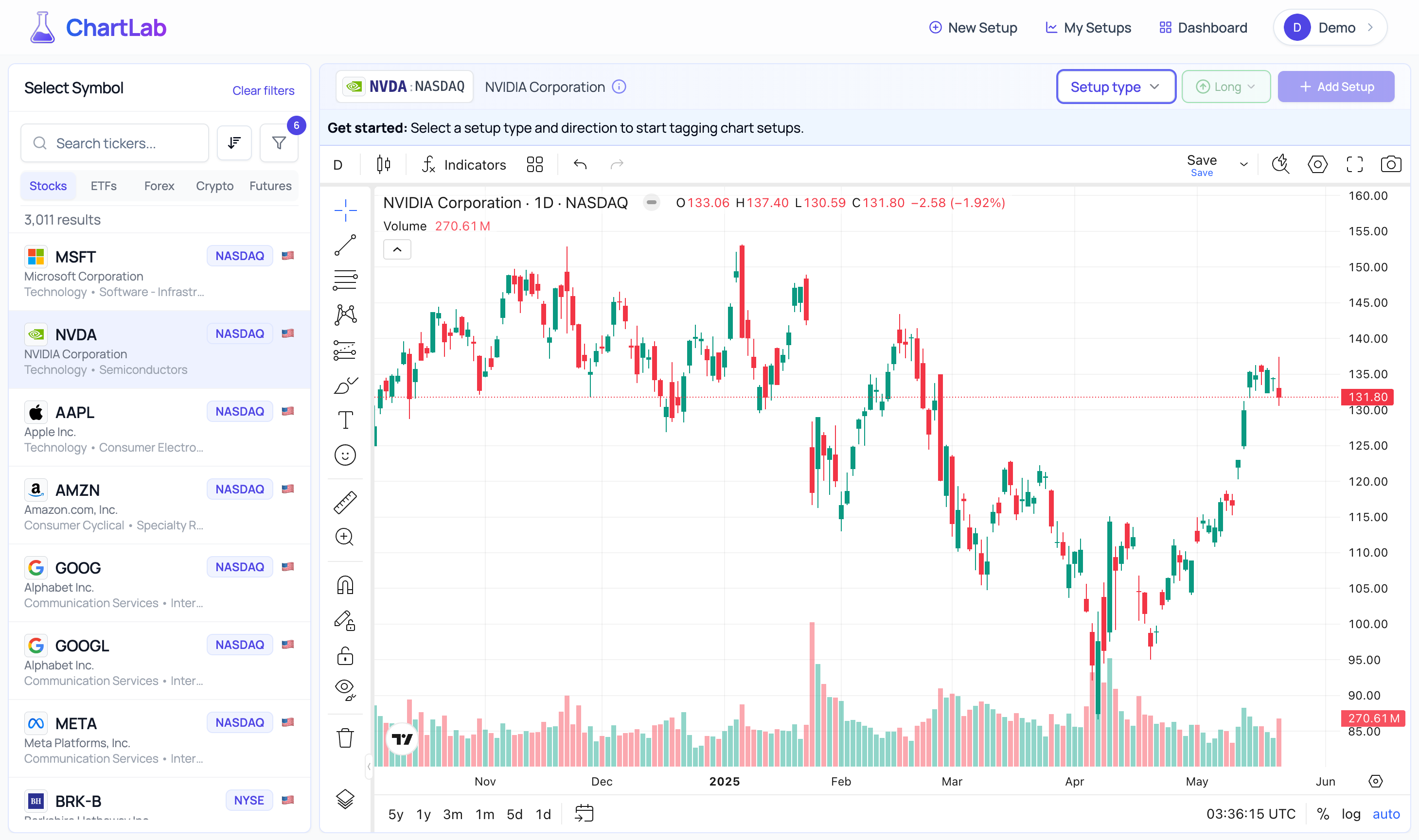Viewport: 1419px width, 840px height.
Task: Toggle percent scale mode
Action: click(1323, 814)
